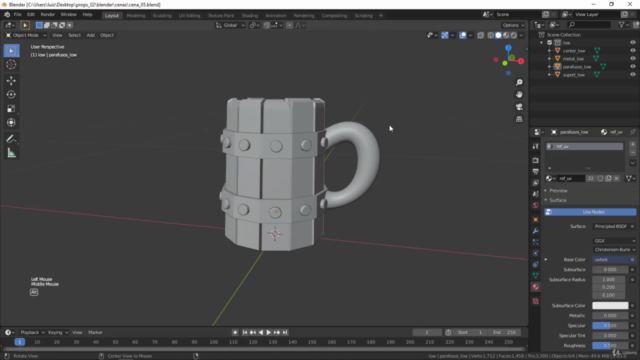Collapse the low collection in outliner
Screen dimensions: 640x360
(x=542, y=42)
